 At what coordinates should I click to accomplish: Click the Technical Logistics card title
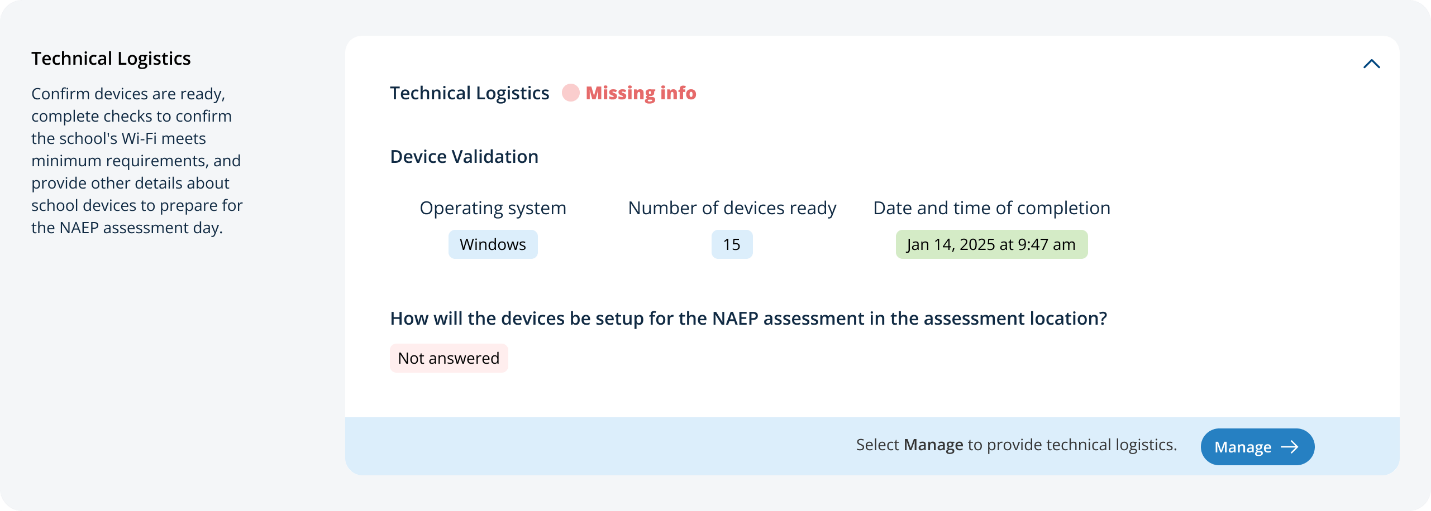click(469, 93)
